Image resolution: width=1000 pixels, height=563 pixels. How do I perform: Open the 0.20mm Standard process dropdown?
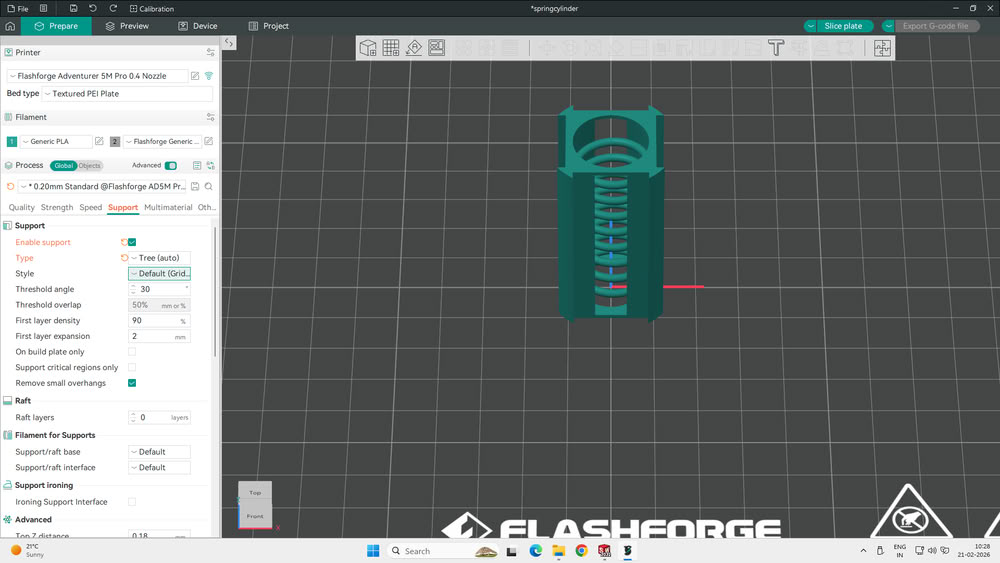[103, 186]
